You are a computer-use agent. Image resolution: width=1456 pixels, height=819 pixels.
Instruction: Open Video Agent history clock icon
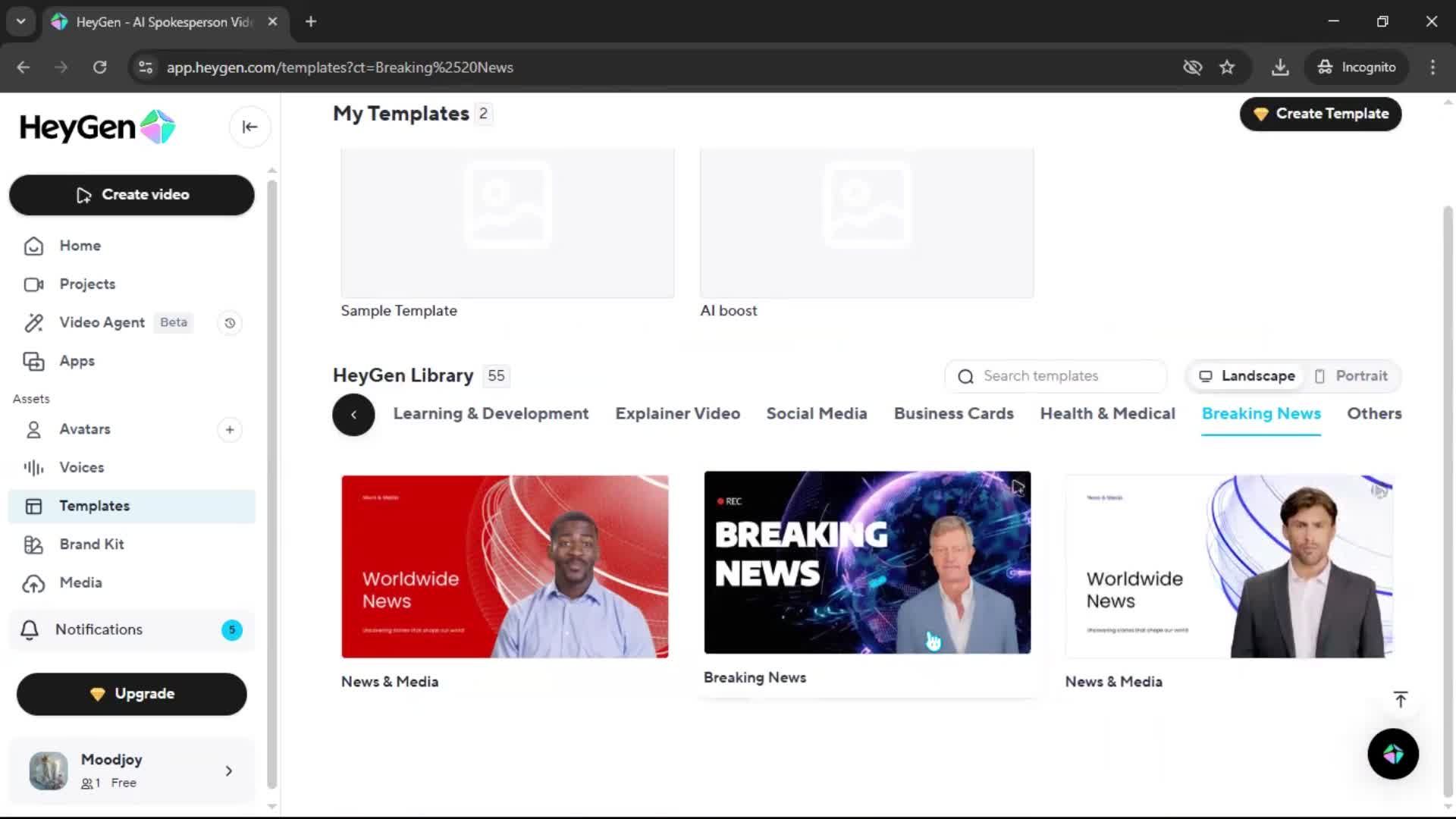(230, 323)
